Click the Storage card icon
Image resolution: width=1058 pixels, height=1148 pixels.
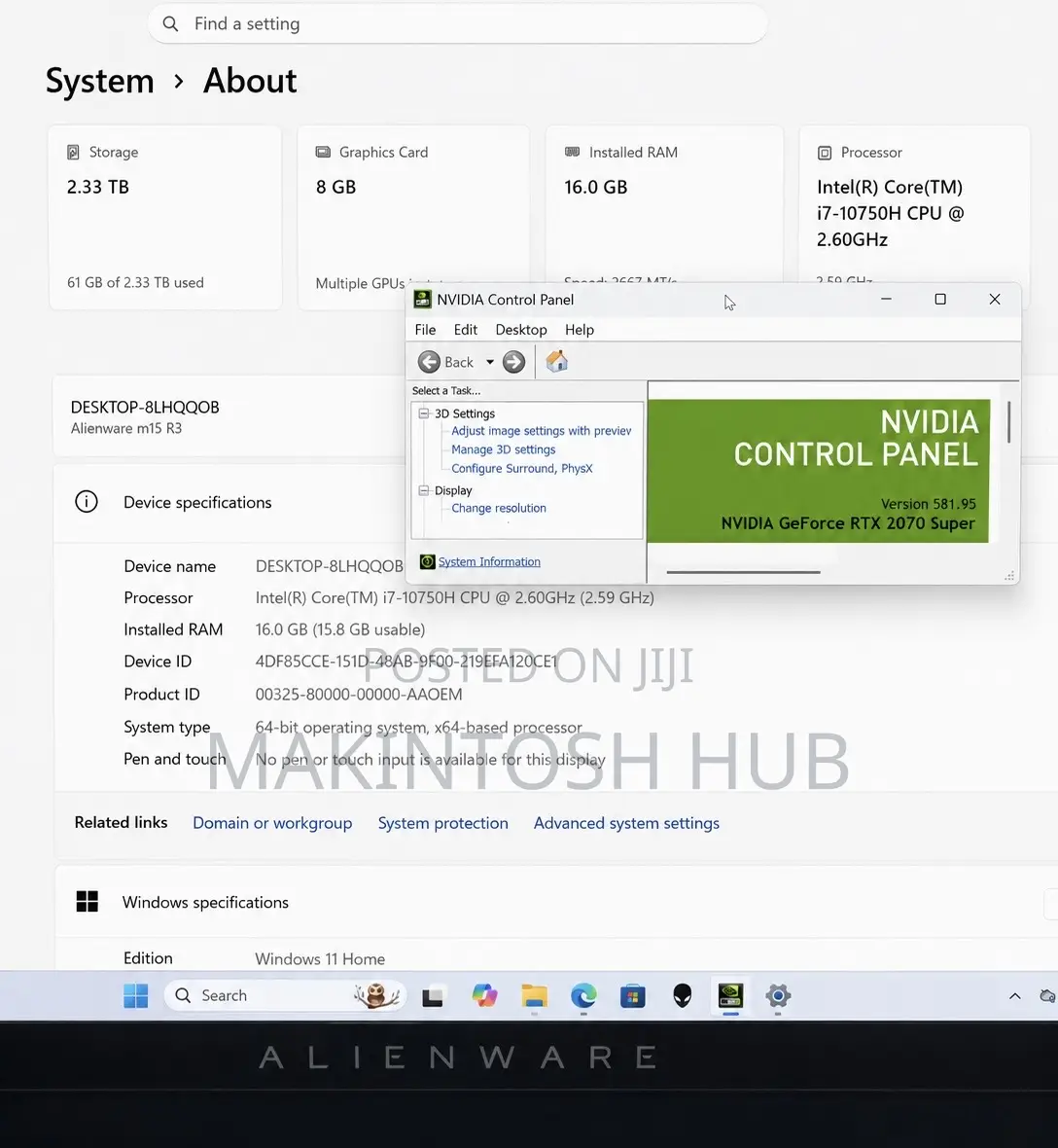(x=73, y=153)
